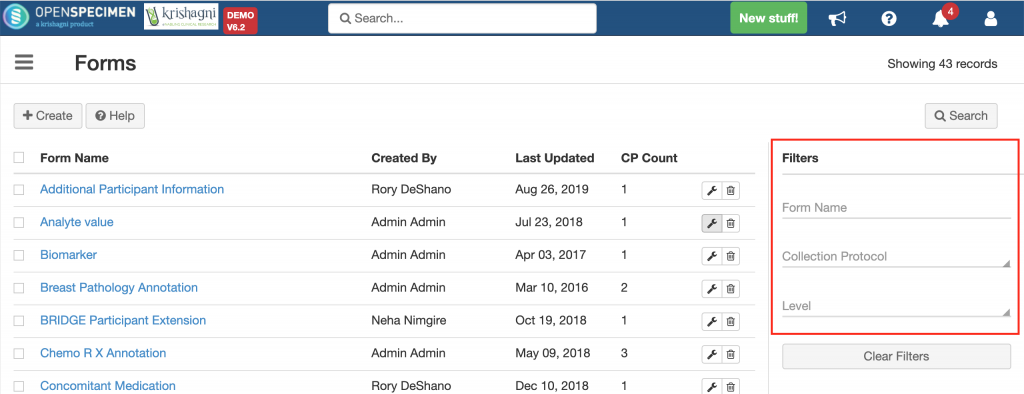Viewport: 1024px width, 394px height.
Task: Click the OpenSpecimen logo
Action: [x=69, y=18]
